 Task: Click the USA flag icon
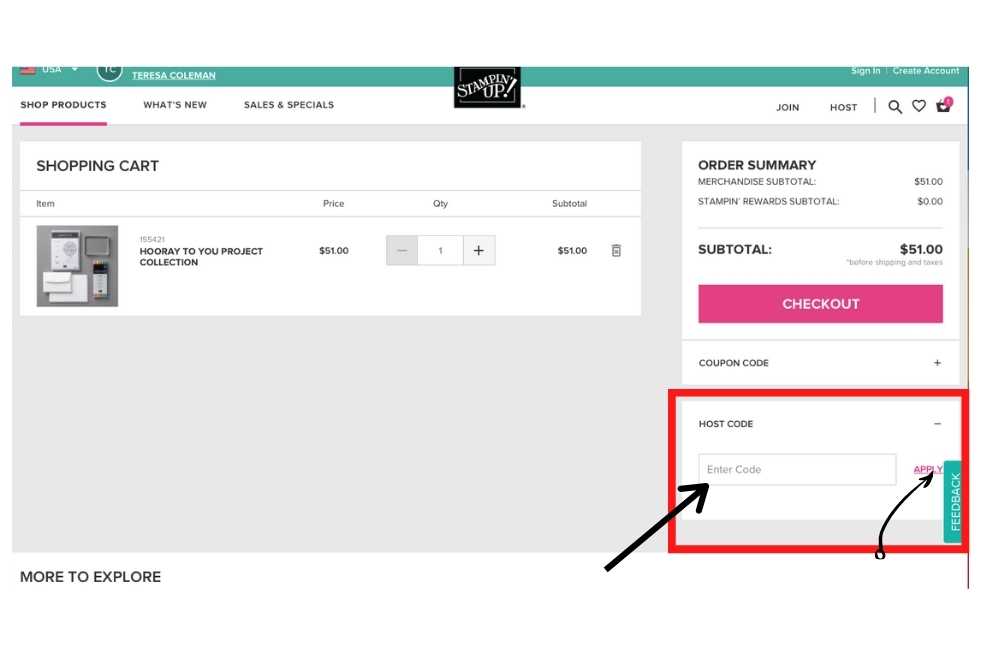pyautogui.click(x=27, y=70)
